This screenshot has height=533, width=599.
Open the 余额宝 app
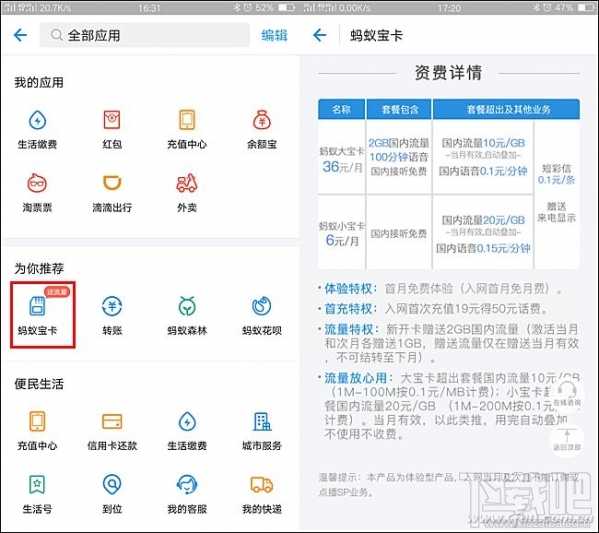[262, 129]
